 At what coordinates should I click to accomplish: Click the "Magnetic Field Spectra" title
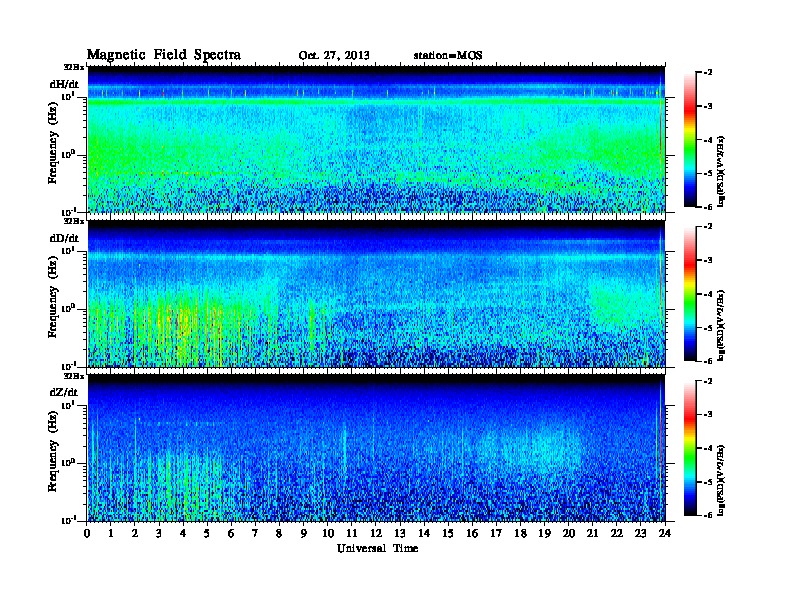(164, 55)
